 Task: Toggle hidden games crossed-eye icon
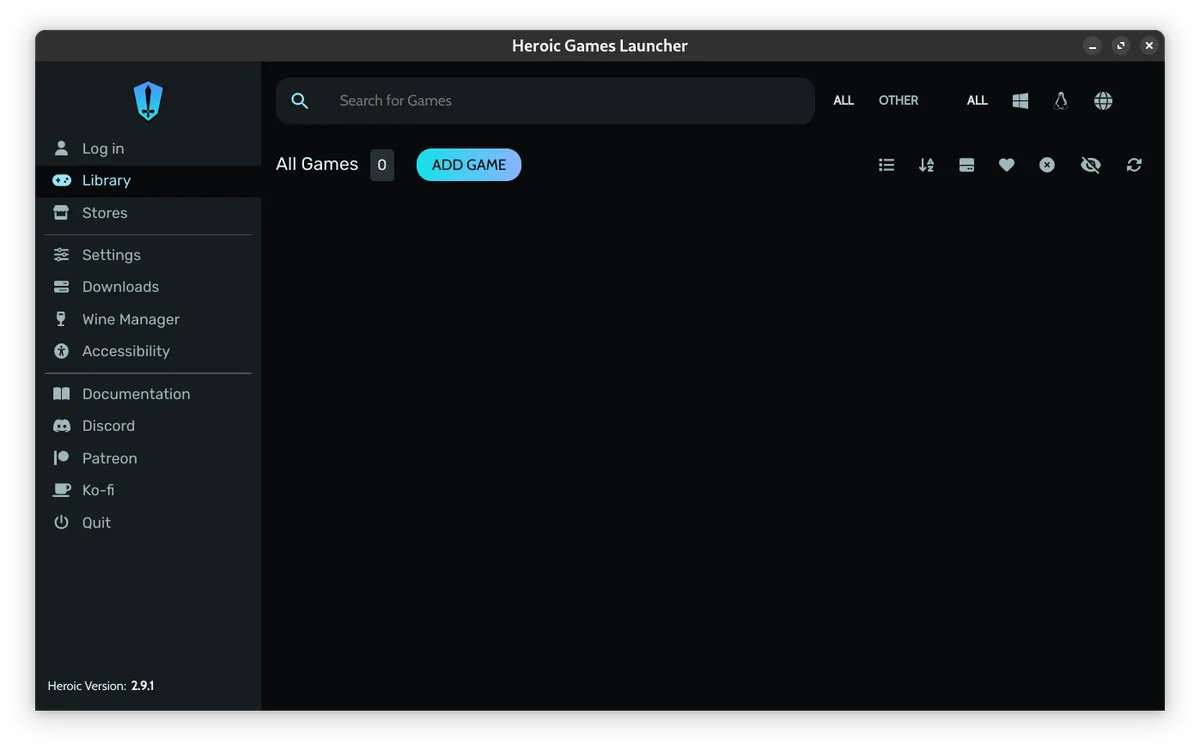tap(1090, 165)
